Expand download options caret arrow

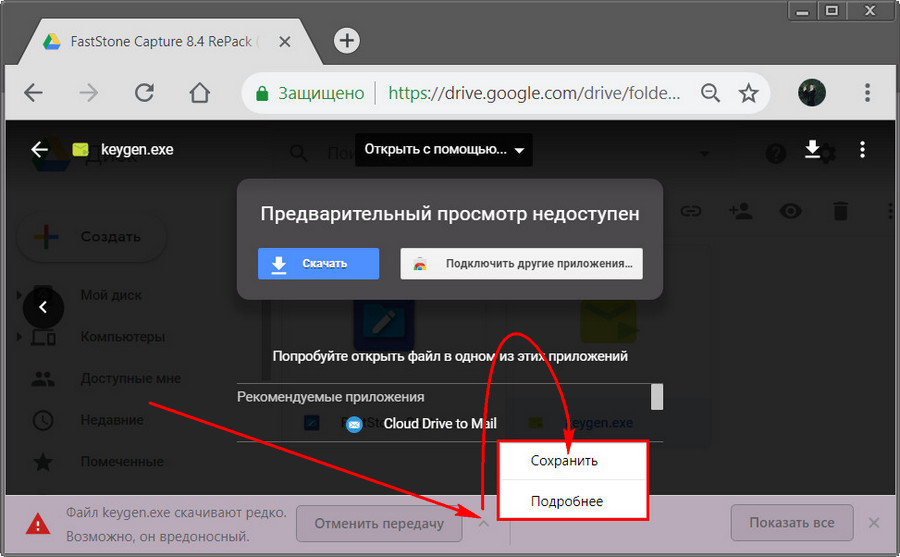(x=483, y=523)
